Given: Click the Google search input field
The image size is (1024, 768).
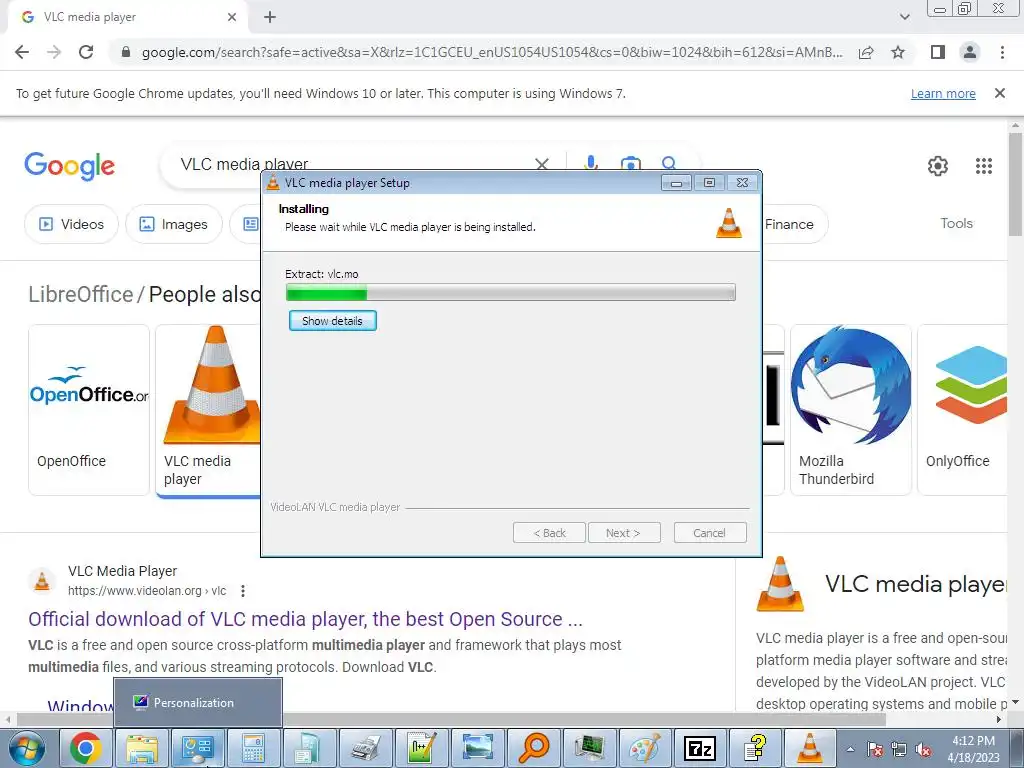Looking at the screenshot, I should [353, 164].
